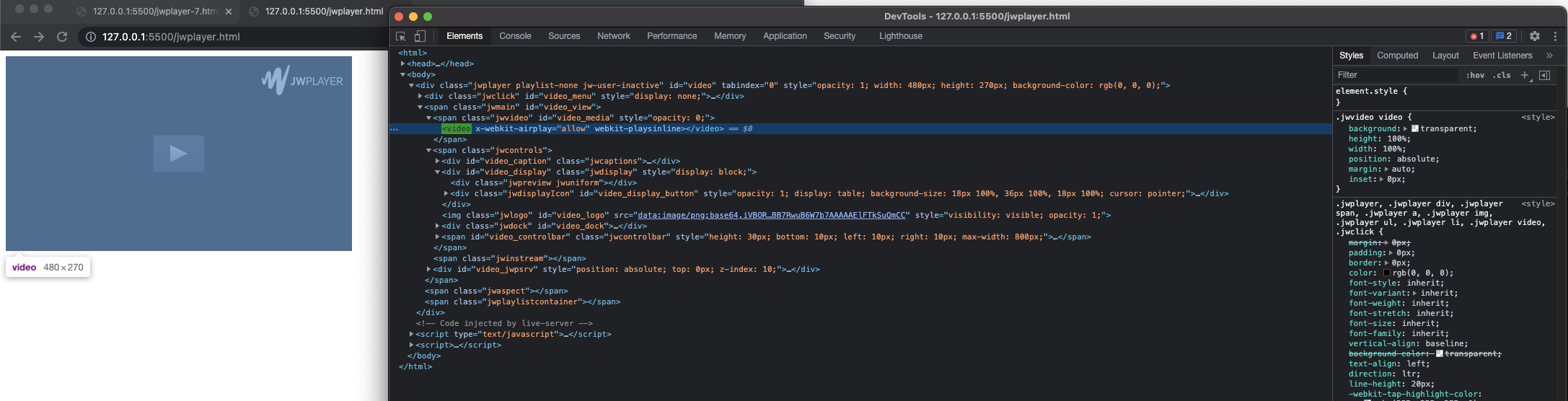Expand the margin auto shorthand arrow
Viewport: 1568px width, 401px height.
point(1386,169)
